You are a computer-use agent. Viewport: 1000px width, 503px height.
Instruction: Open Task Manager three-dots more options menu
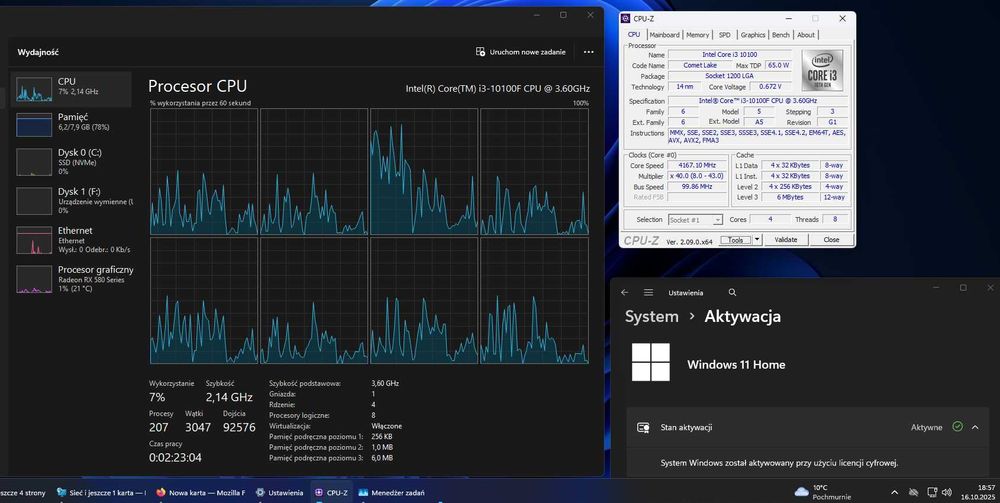pos(588,52)
